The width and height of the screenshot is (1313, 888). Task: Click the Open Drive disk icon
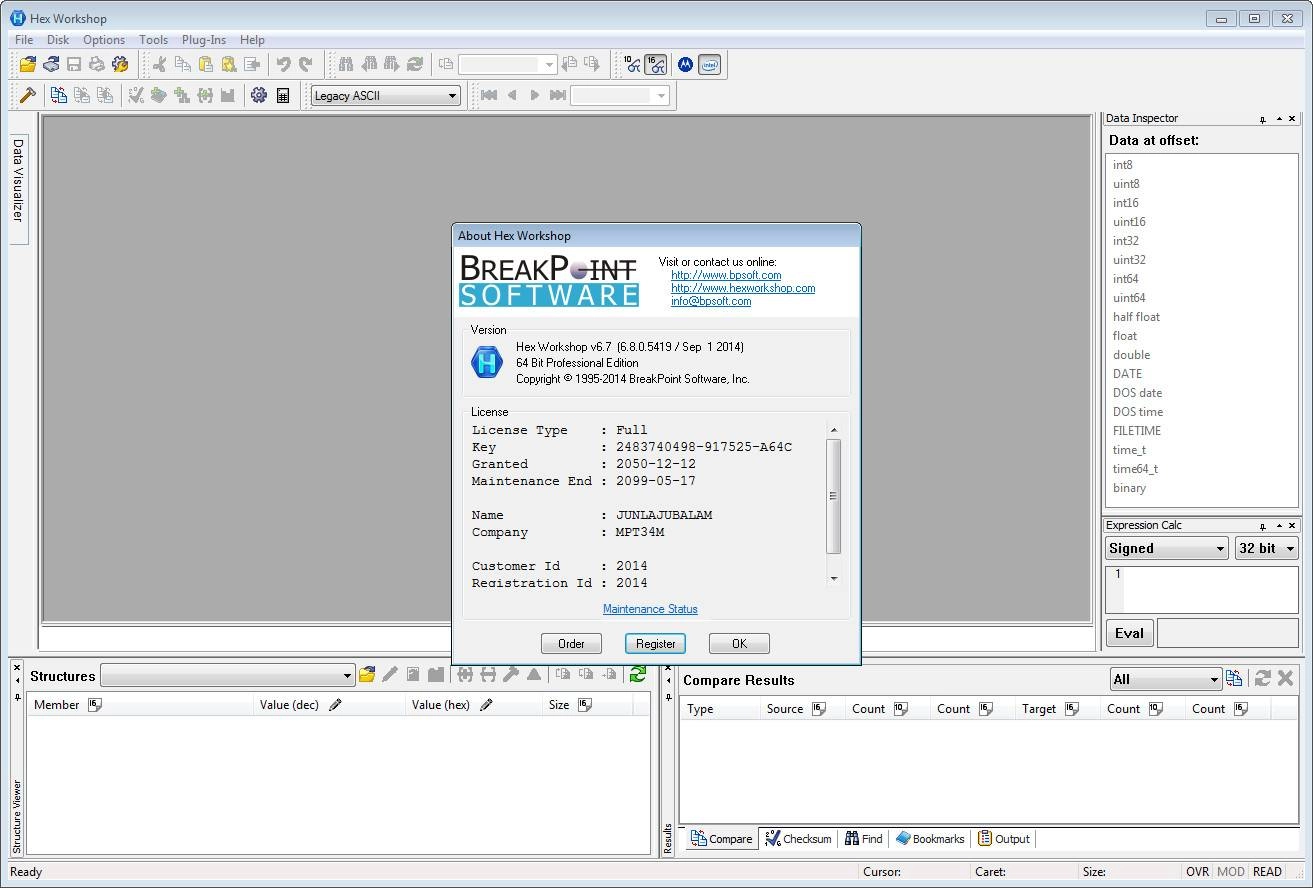point(51,64)
